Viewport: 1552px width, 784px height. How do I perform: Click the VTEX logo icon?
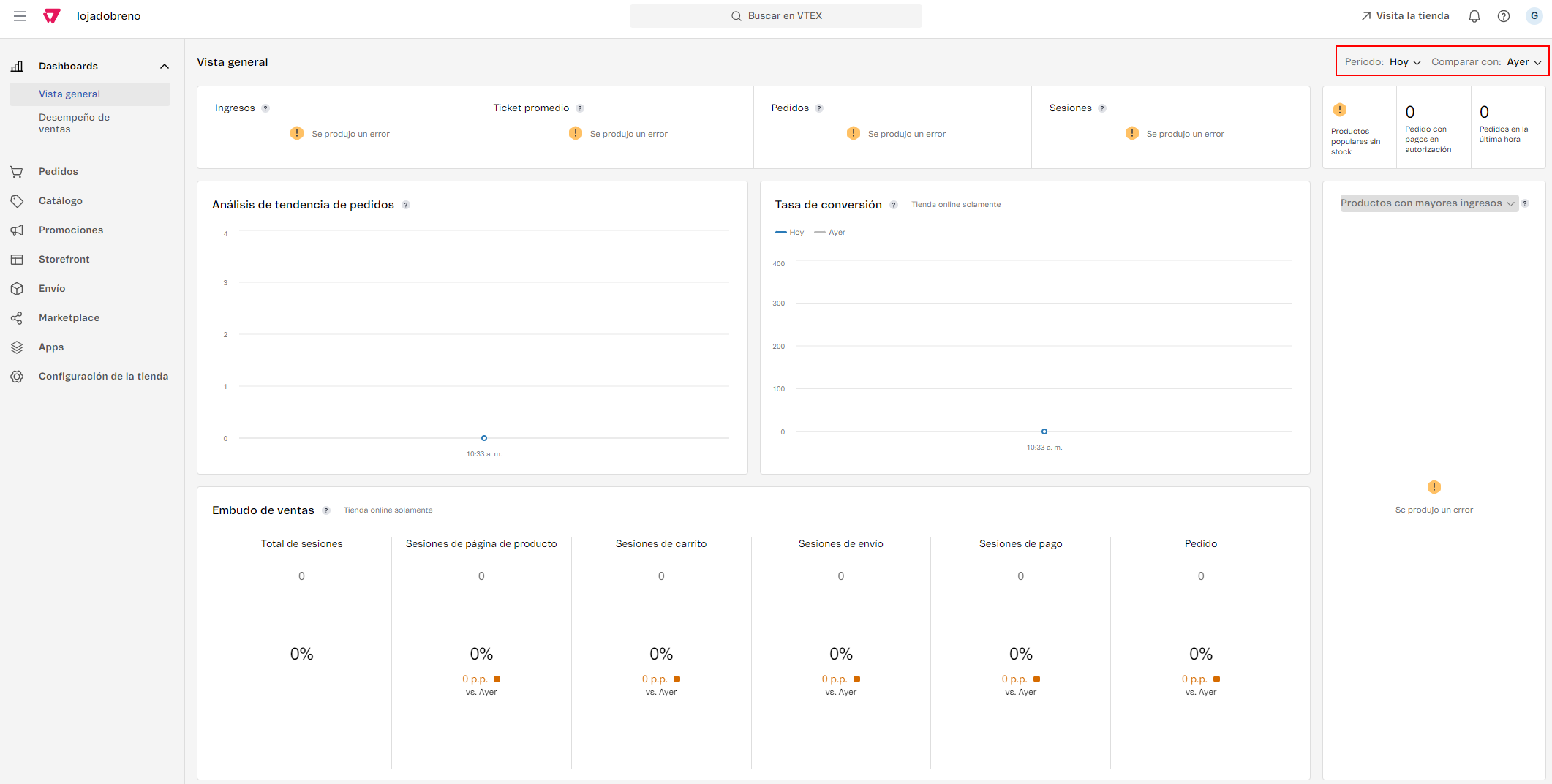pos(52,16)
